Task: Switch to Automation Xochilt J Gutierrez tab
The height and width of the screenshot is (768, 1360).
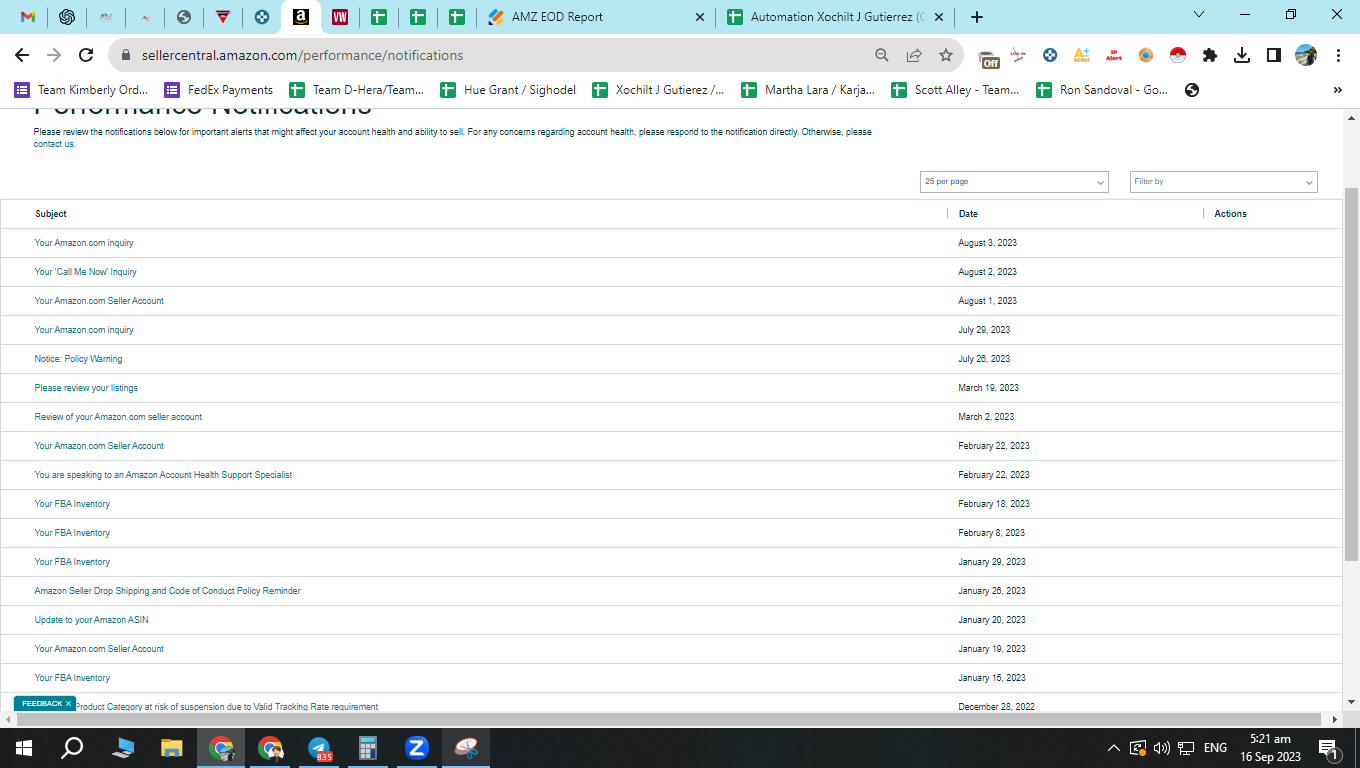Action: [x=835, y=17]
